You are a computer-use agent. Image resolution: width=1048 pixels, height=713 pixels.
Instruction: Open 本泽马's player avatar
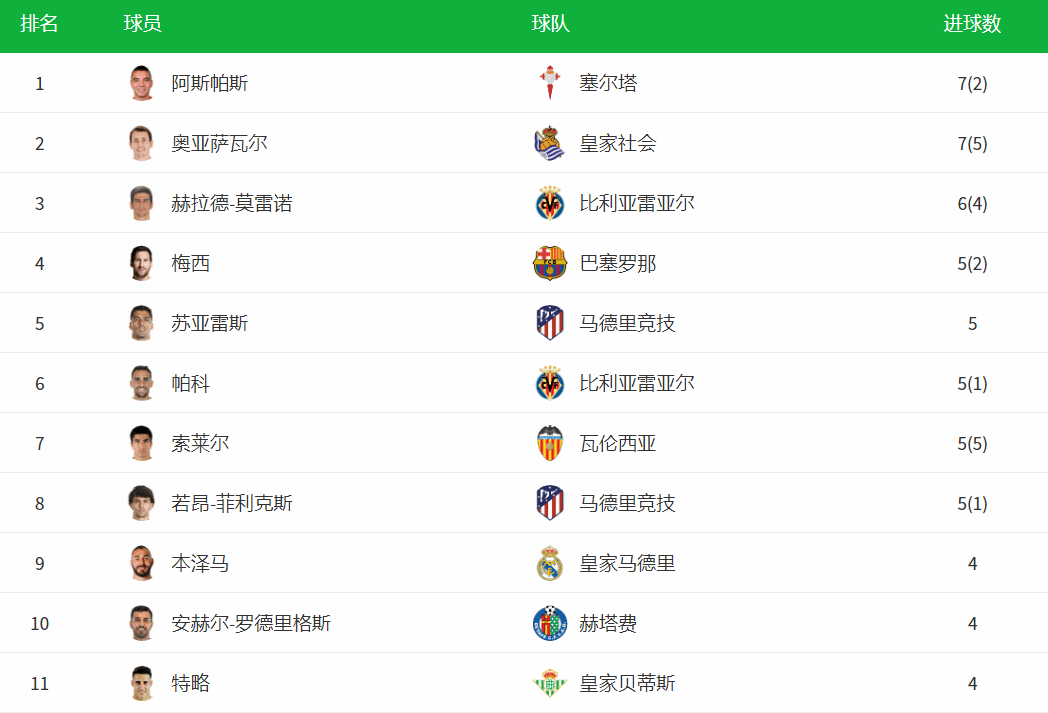[x=141, y=563]
